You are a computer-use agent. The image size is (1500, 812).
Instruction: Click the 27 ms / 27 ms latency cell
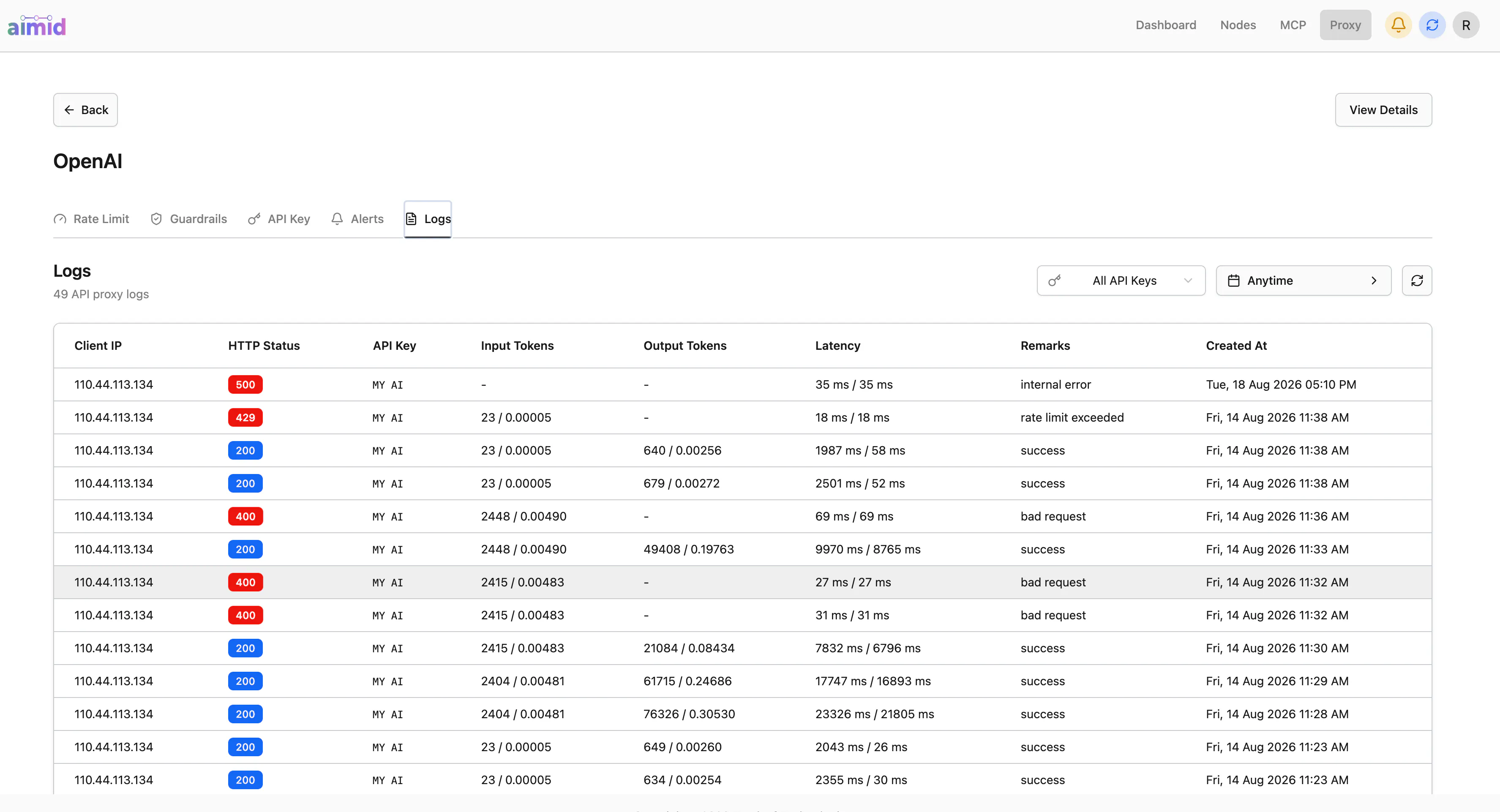853,582
